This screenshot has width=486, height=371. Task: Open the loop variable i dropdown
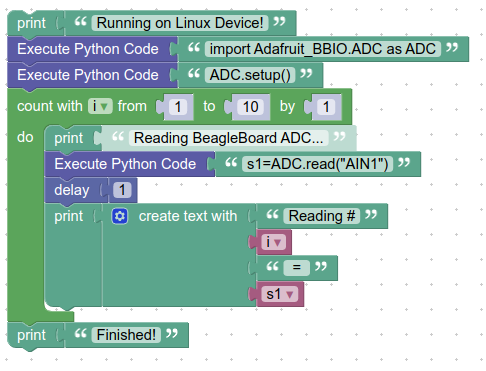[100, 107]
